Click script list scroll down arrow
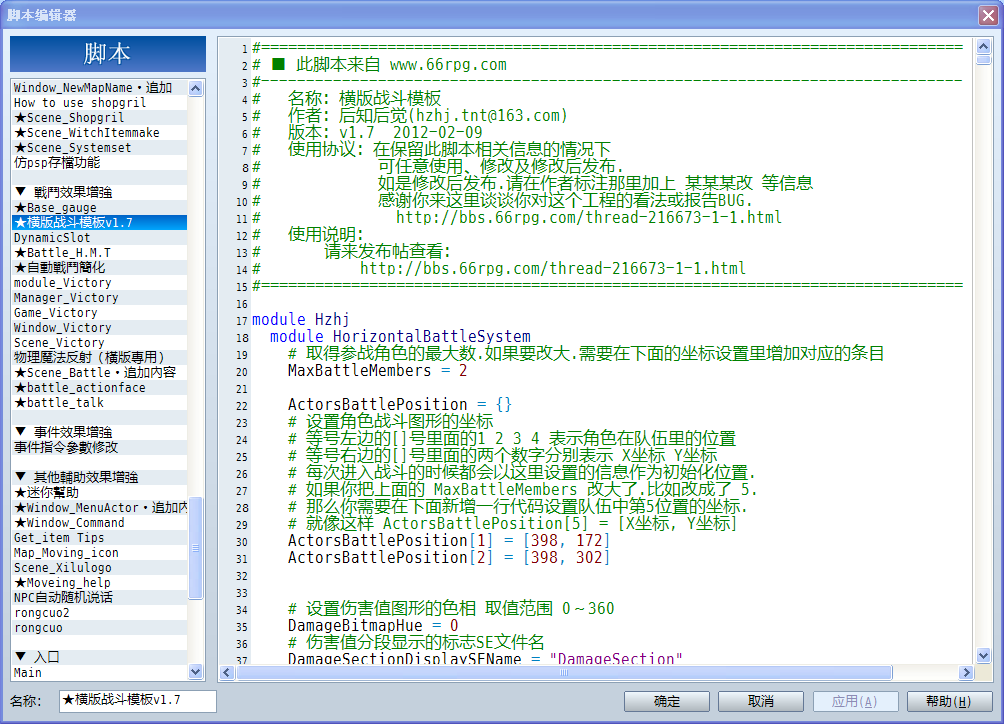This screenshot has height=724, width=1004. [196, 672]
